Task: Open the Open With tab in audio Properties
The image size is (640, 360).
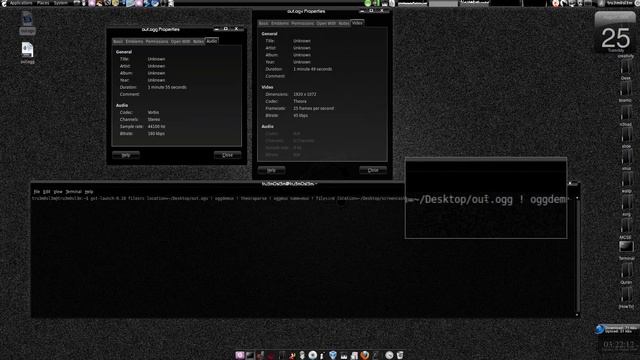Action: (180, 42)
